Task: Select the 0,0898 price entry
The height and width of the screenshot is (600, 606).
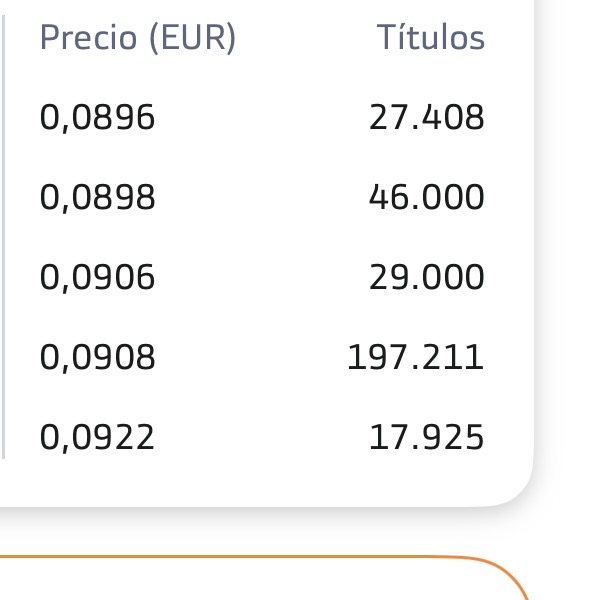Action: point(97,198)
